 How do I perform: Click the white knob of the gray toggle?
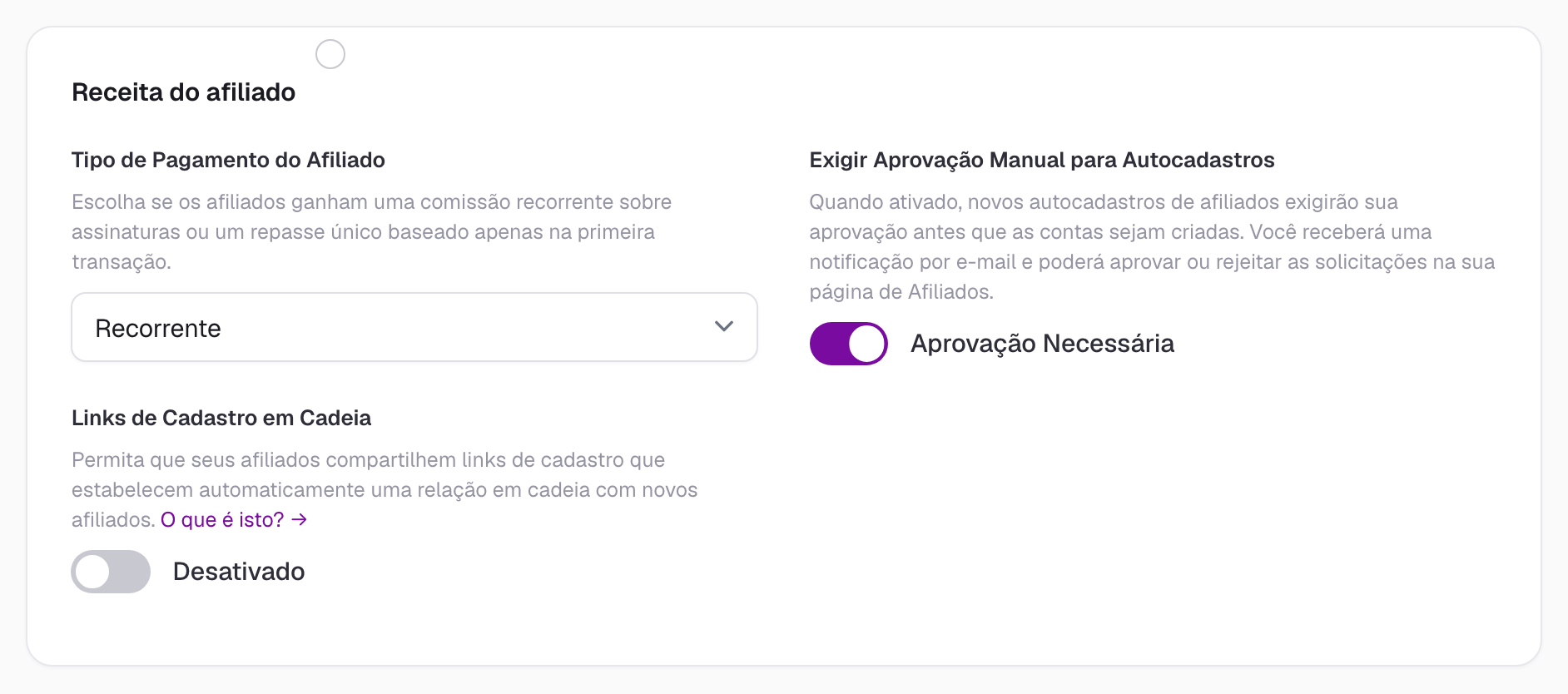[93, 572]
